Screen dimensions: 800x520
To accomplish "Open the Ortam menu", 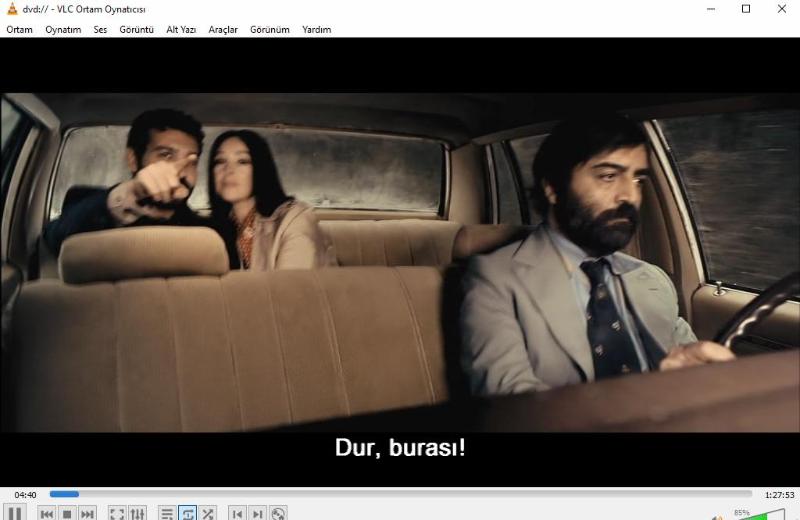I will [x=19, y=30].
